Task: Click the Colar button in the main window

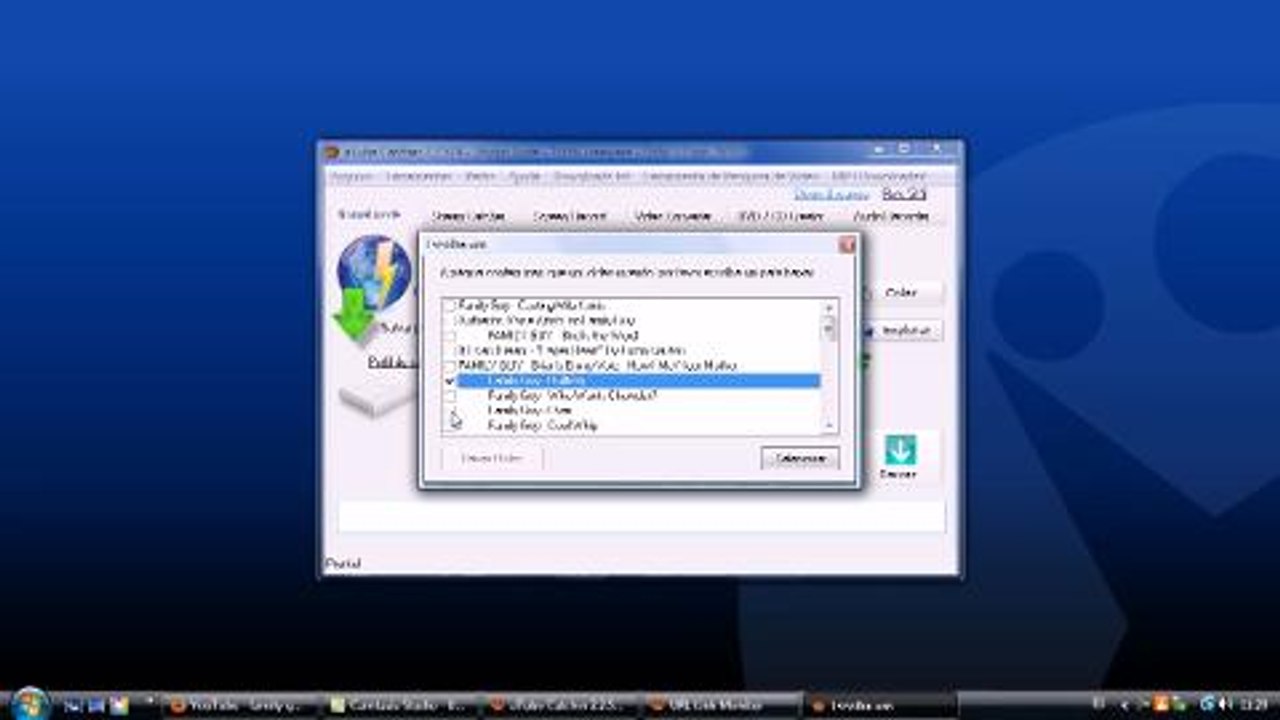Action: click(901, 293)
